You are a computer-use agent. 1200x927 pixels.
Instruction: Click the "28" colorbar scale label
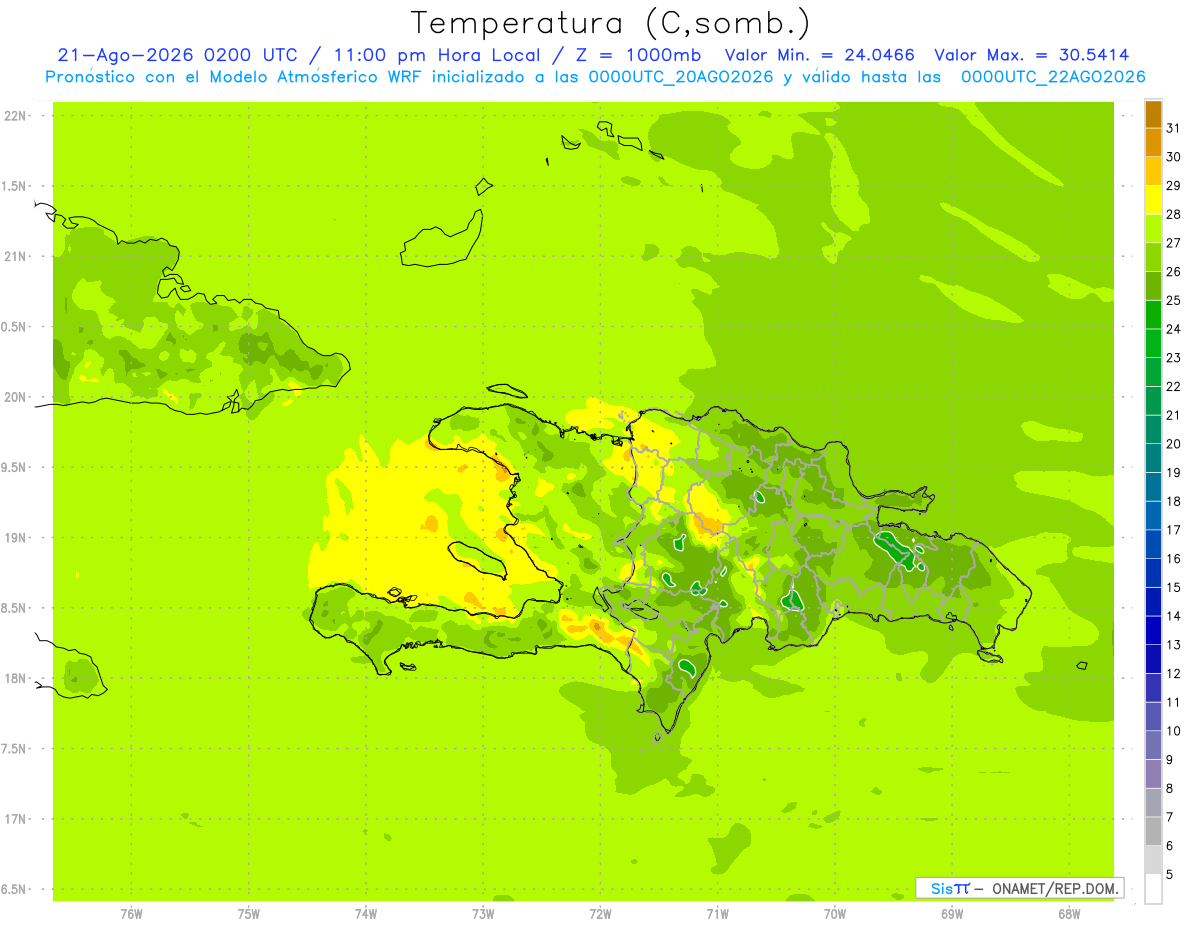tap(1174, 214)
